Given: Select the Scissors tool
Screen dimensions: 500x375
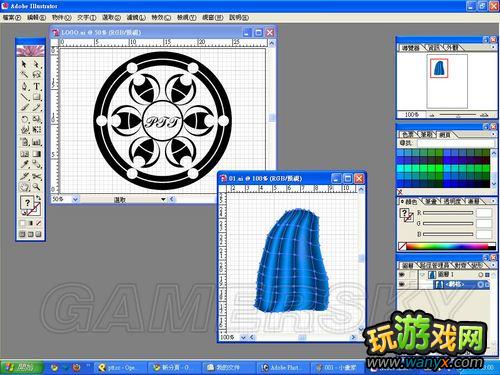Looking at the screenshot, I should point(37,176).
